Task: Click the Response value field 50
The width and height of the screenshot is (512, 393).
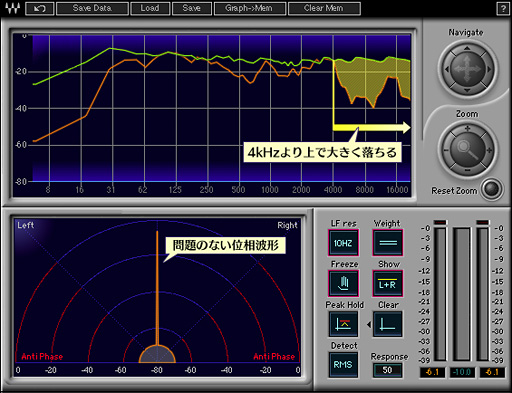Action: [387, 370]
